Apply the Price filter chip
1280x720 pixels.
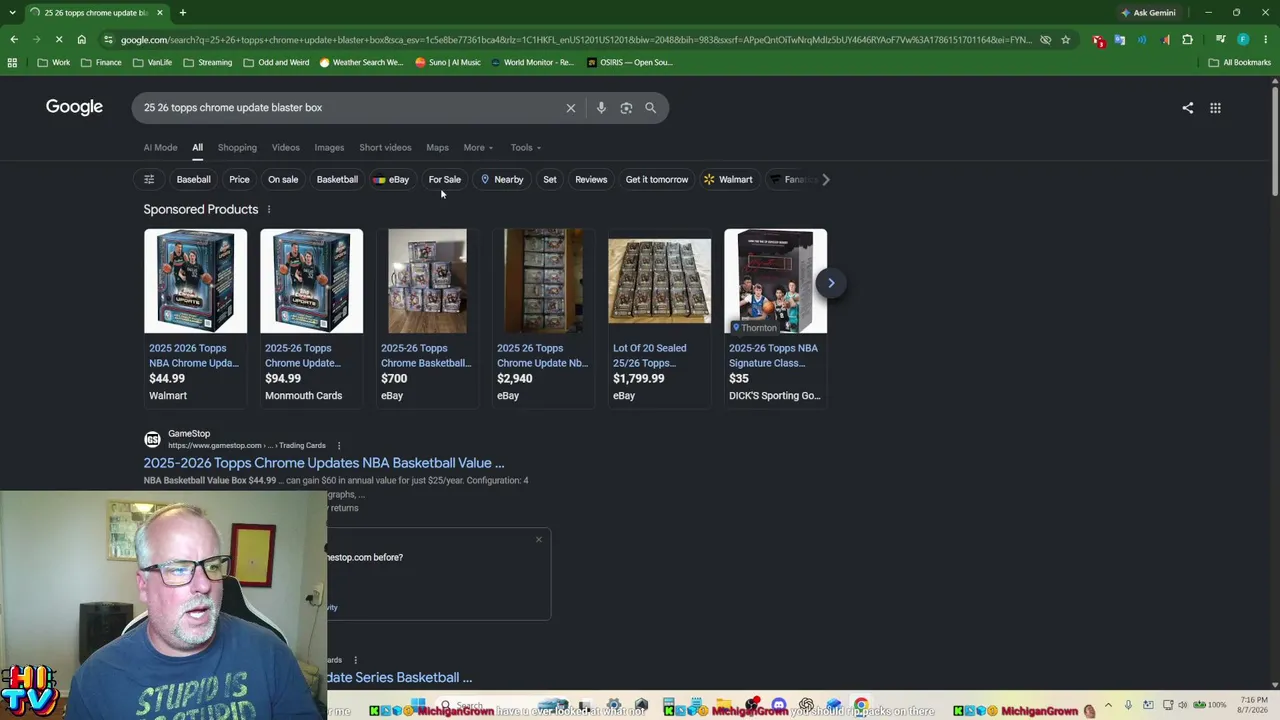point(239,179)
